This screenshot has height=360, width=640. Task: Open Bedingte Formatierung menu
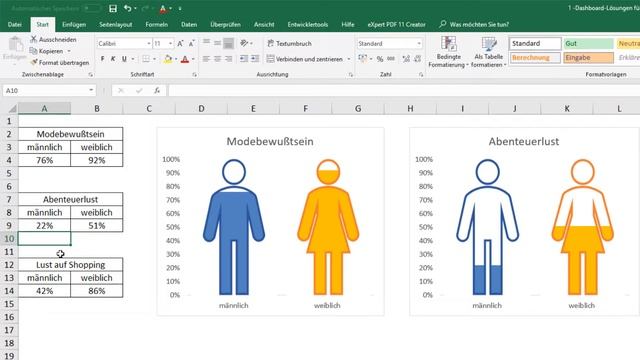tap(448, 52)
